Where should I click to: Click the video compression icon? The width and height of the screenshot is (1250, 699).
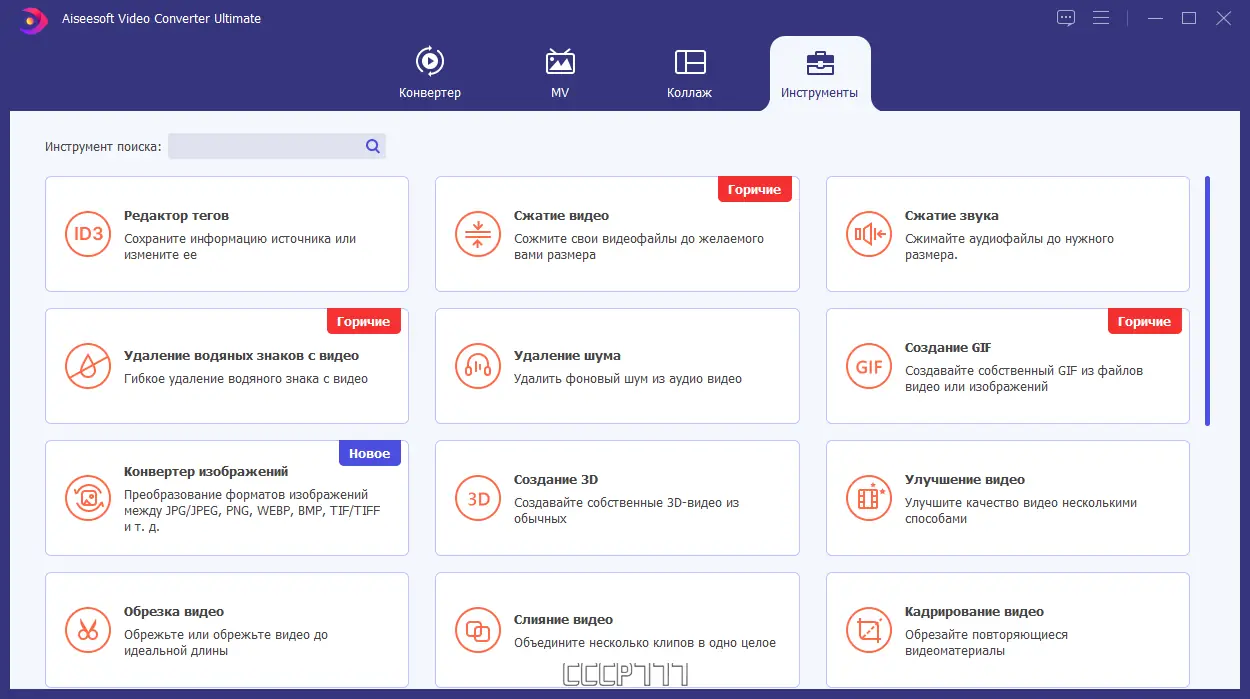pos(478,234)
